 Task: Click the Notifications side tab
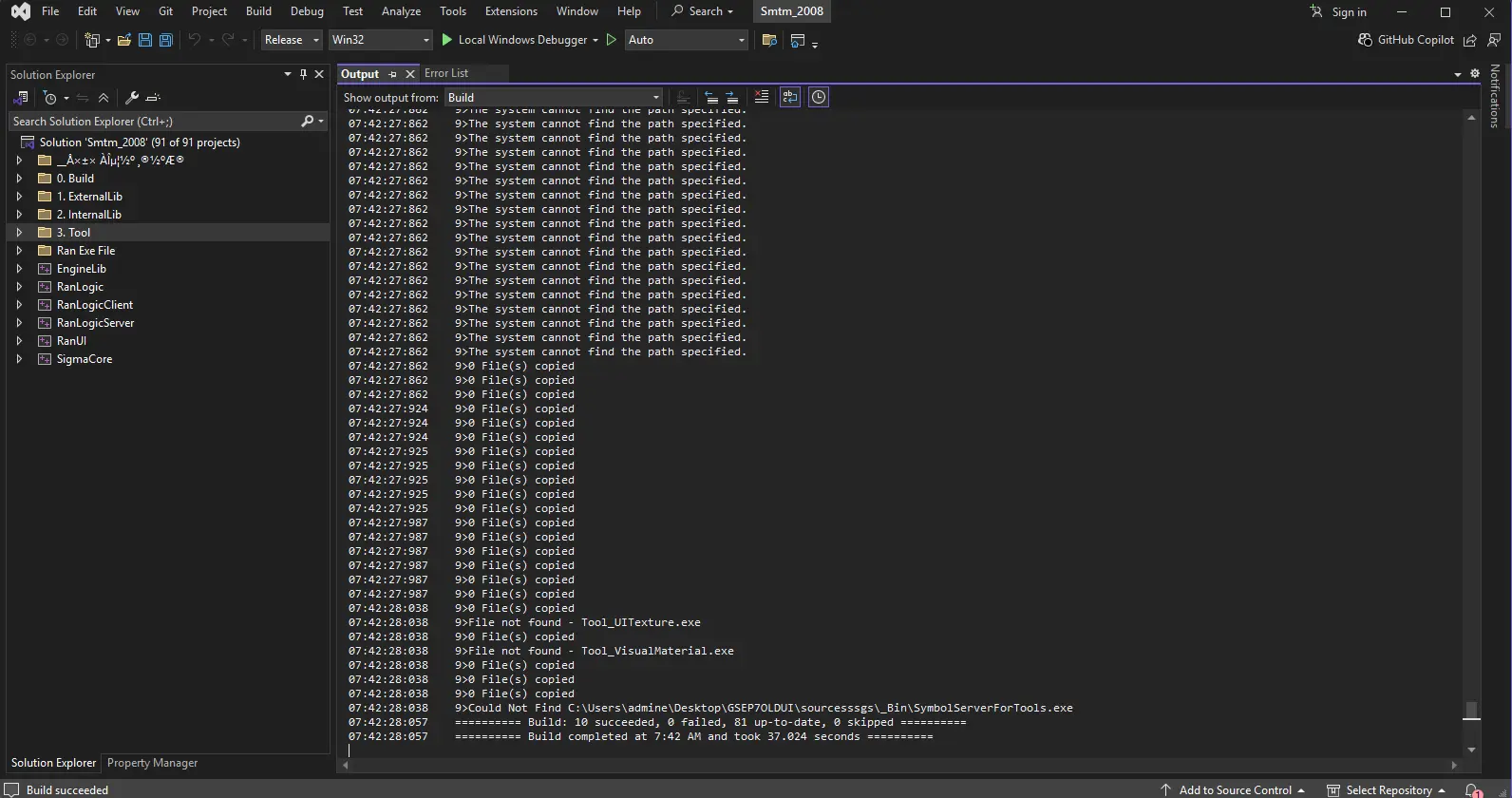click(1495, 96)
